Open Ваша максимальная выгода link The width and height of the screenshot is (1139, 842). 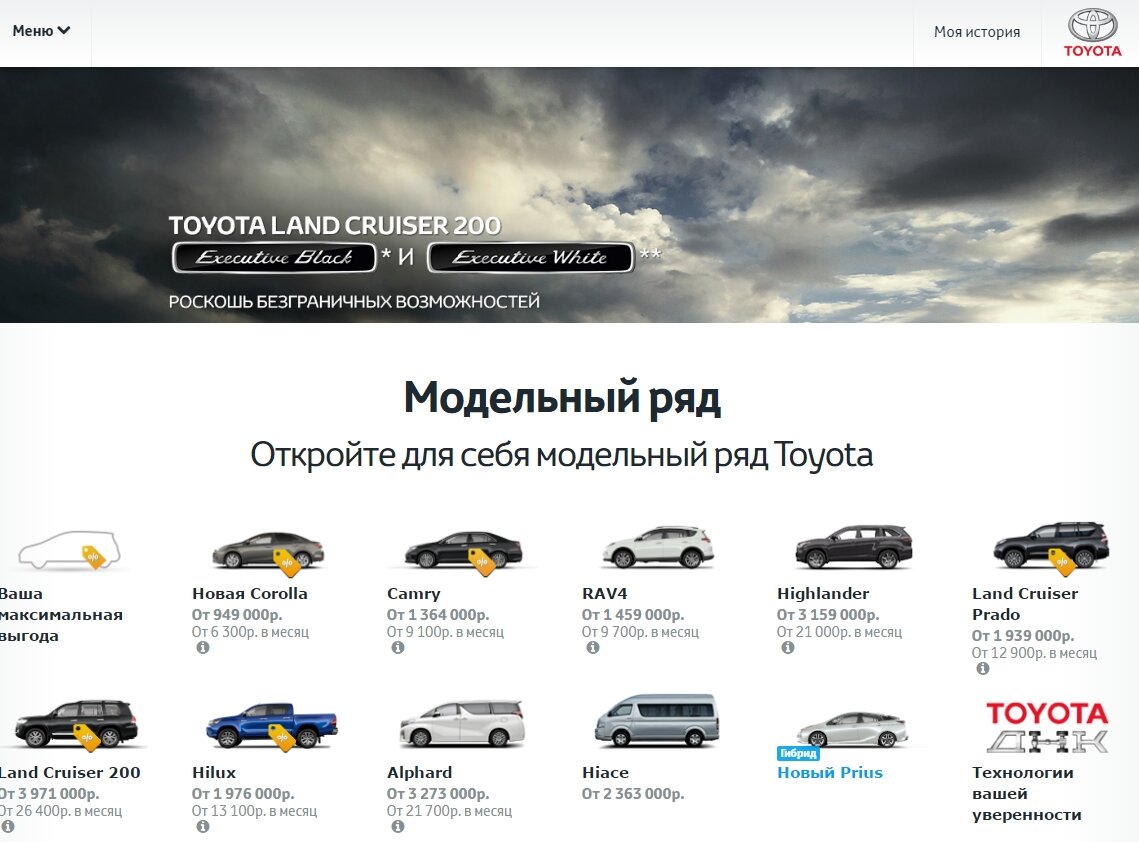pyautogui.click(x=60, y=615)
